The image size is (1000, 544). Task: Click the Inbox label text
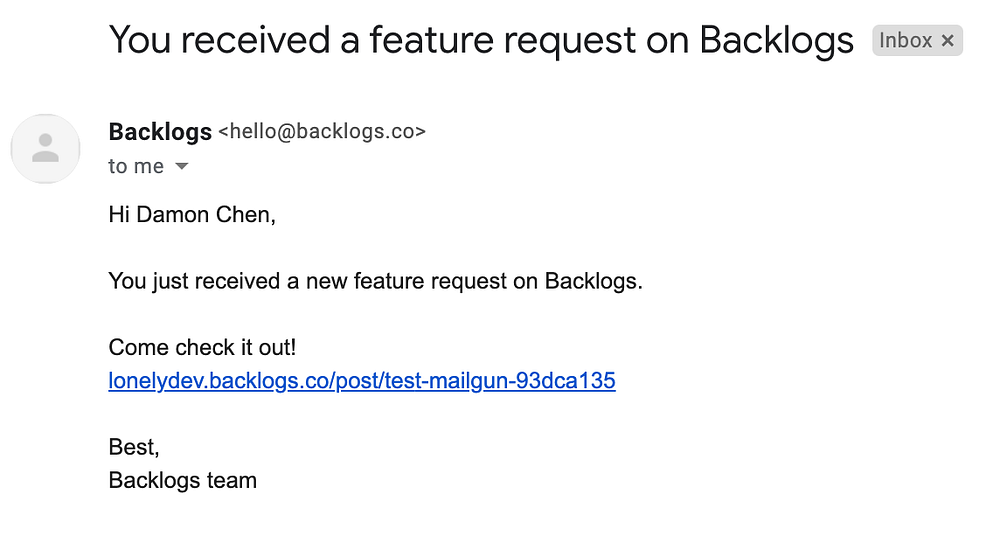coord(905,41)
